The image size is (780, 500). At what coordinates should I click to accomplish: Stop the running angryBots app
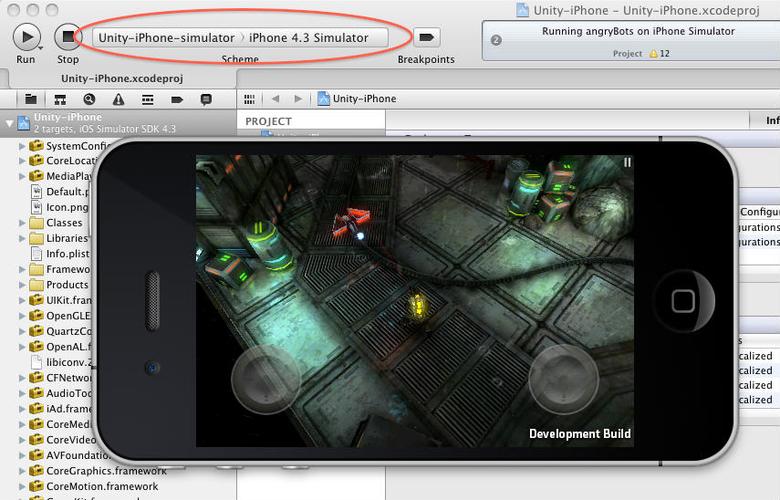68,37
